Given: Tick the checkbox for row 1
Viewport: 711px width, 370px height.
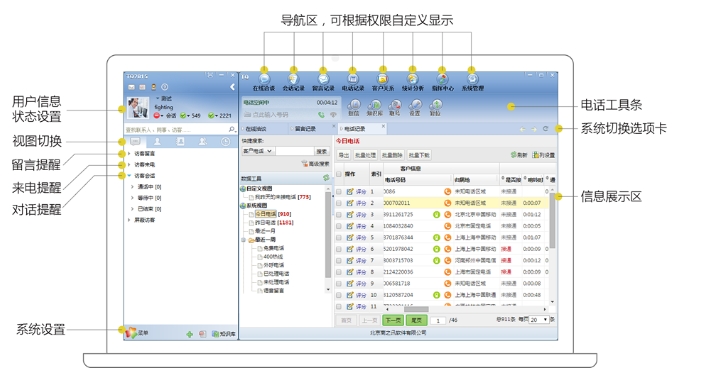Looking at the screenshot, I should 339,192.
